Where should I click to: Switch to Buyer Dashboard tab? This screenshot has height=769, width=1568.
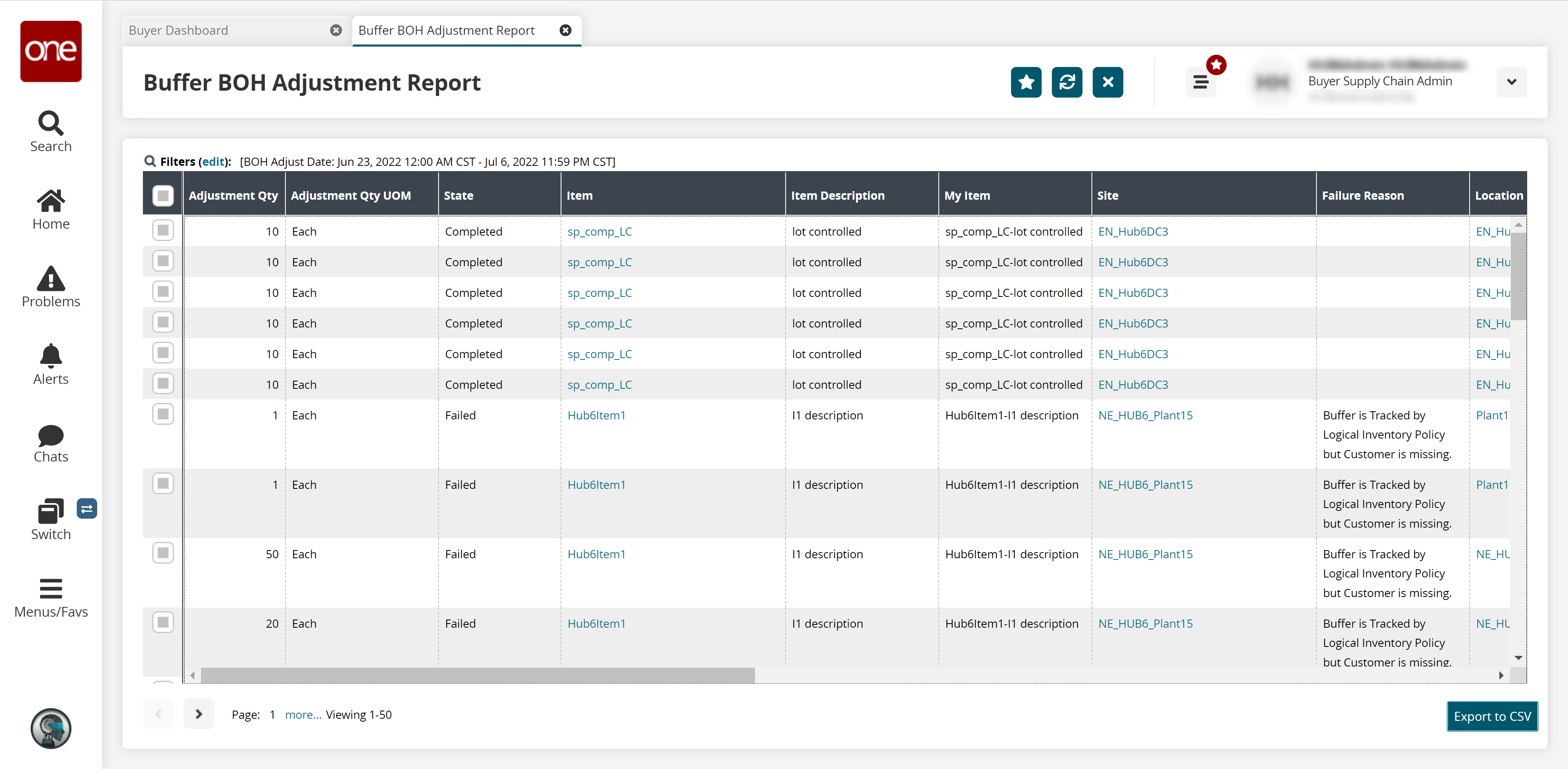coord(178,31)
